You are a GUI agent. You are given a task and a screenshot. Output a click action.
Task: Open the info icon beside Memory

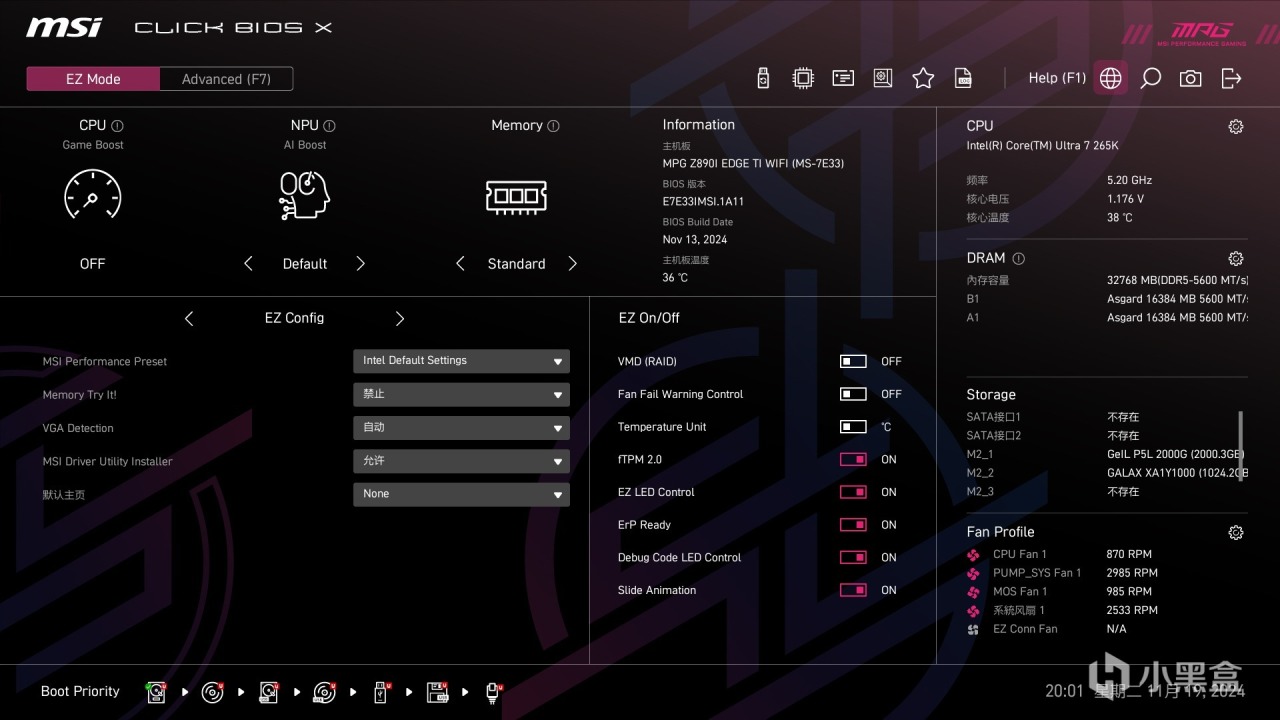click(x=553, y=126)
